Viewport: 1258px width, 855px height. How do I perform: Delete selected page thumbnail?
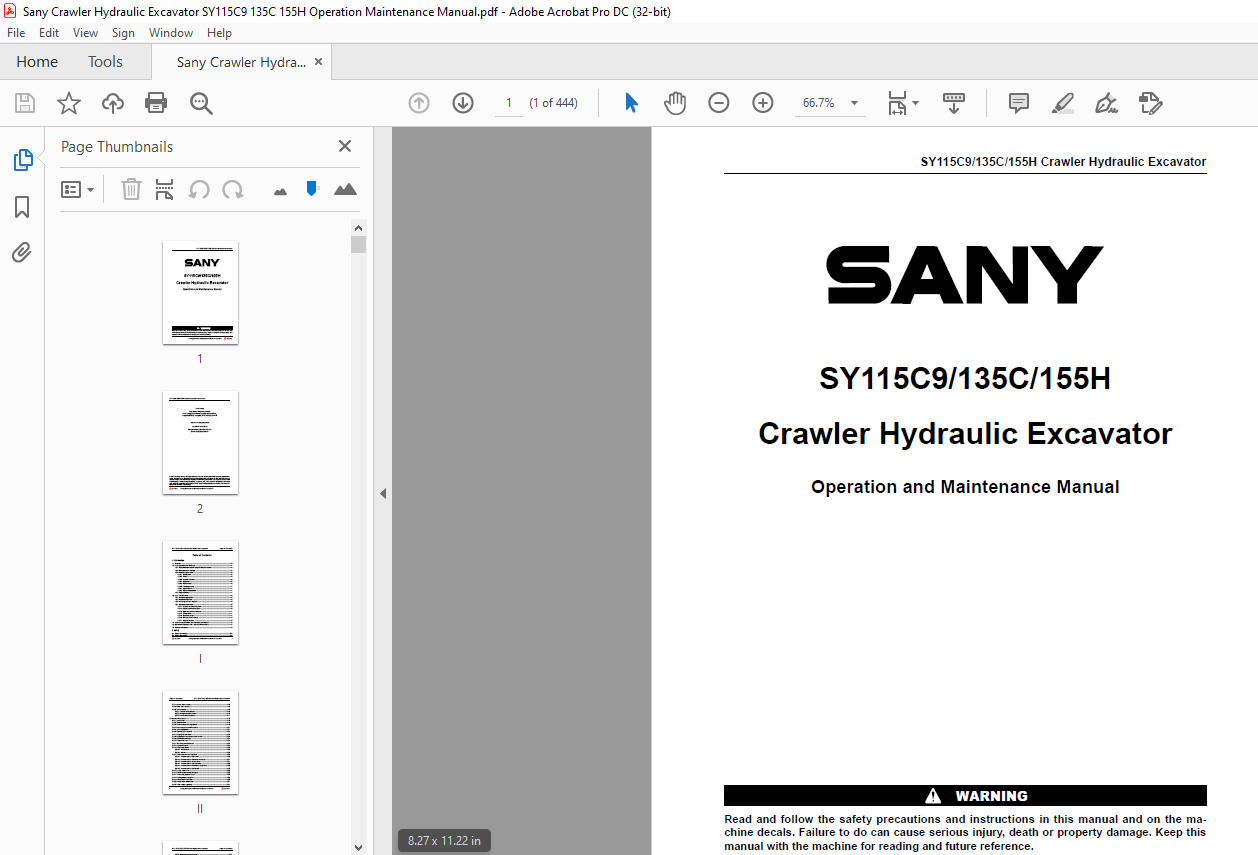[131, 189]
